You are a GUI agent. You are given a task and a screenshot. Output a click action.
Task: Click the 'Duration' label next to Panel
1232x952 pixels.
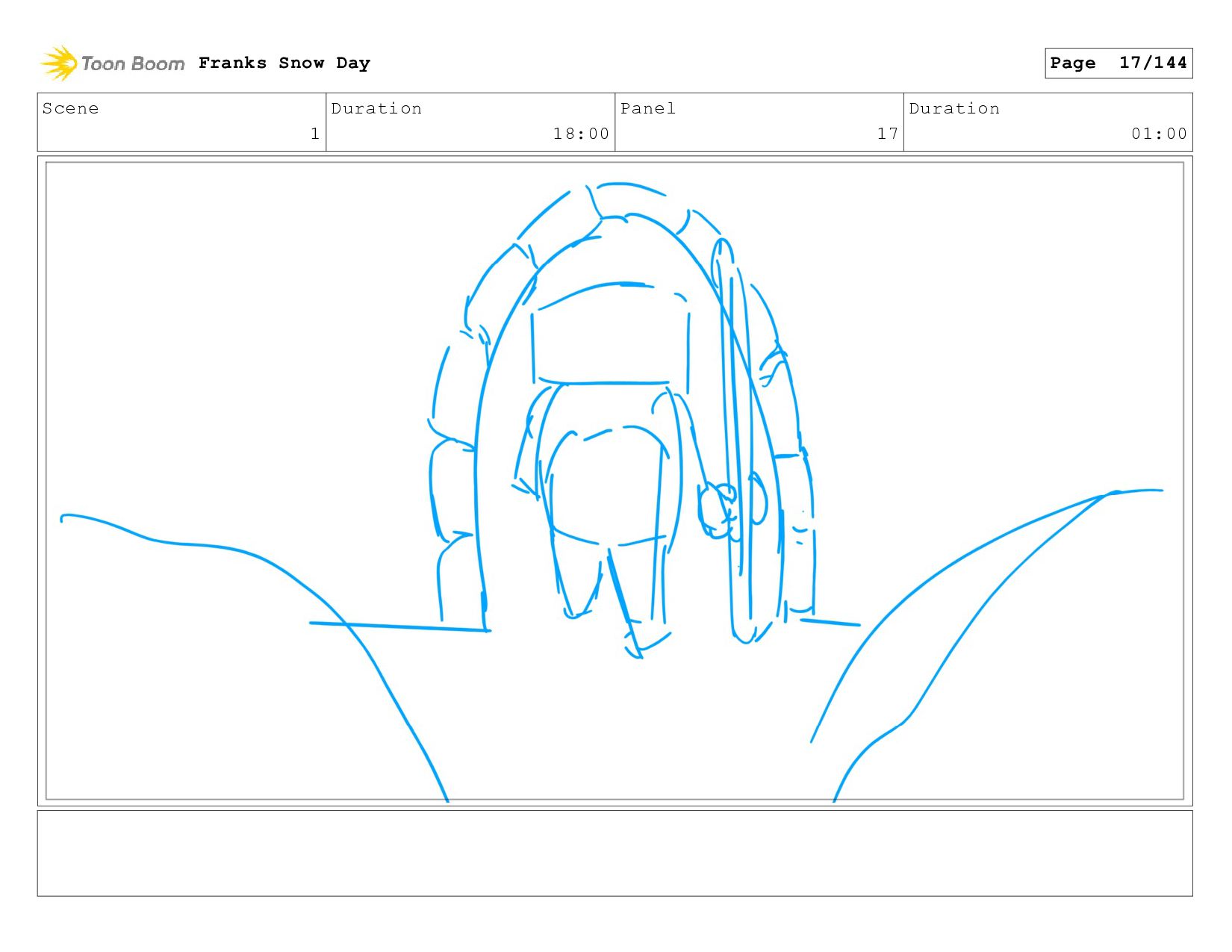(x=954, y=108)
